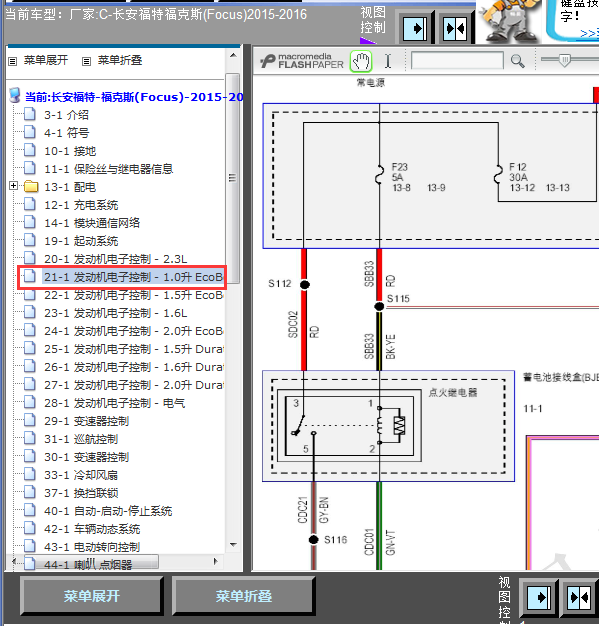Click the 11-1 reference beside the relay box
The image size is (599, 626).
pyautogui.click(x=533, y=408)
